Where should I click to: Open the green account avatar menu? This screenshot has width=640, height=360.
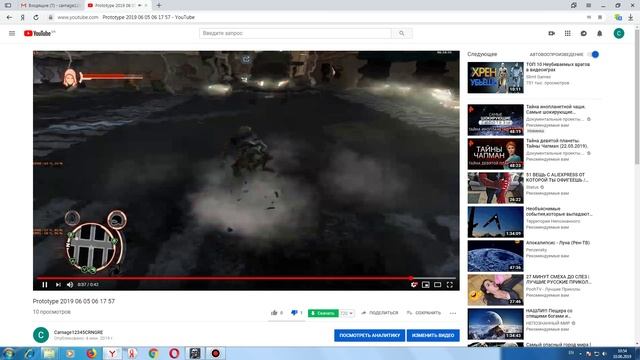coord(619,33)
